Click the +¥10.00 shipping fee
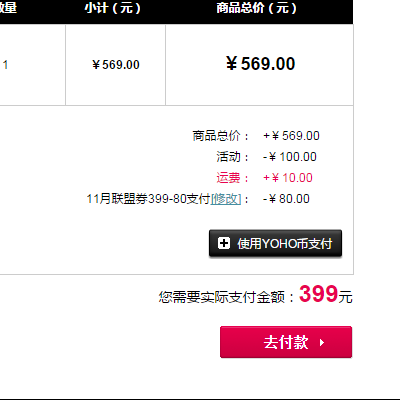The image size is (400, 400). tap(288, 178)
